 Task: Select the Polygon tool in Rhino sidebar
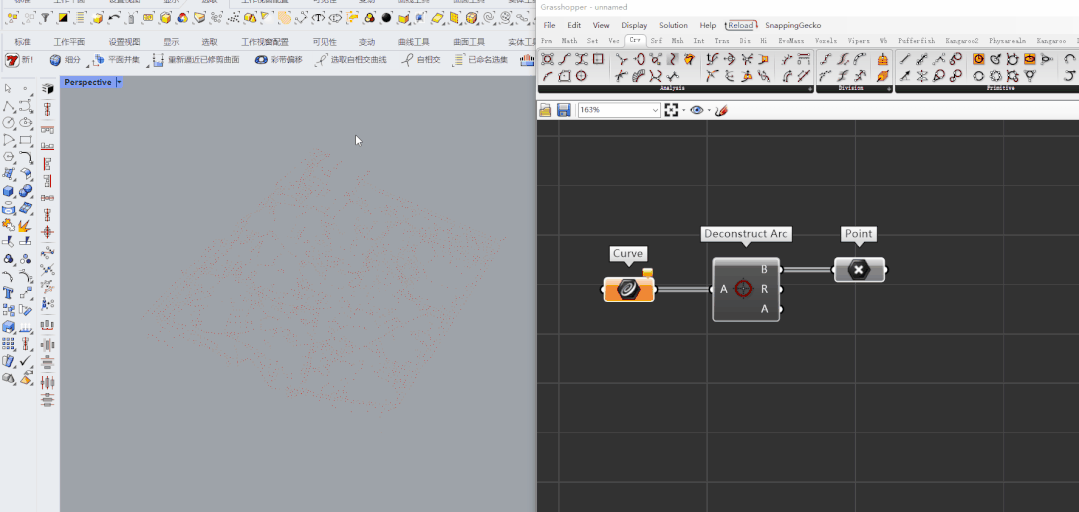9,157
